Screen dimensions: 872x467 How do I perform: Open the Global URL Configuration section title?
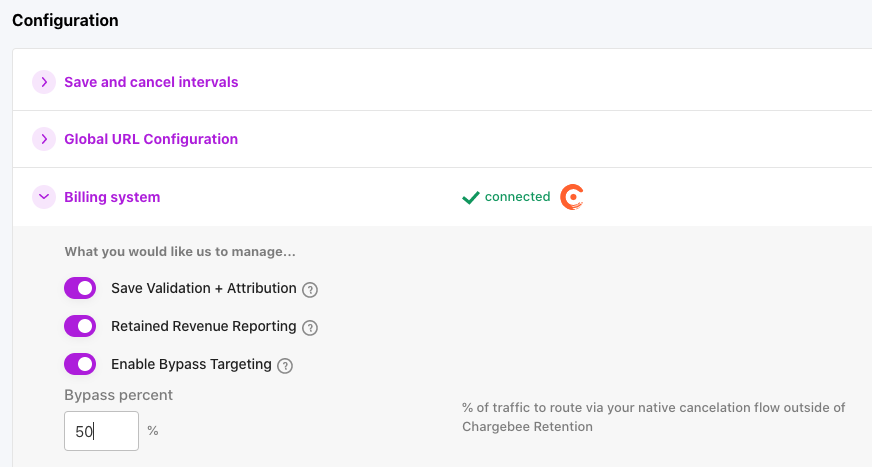pos(151,139)
